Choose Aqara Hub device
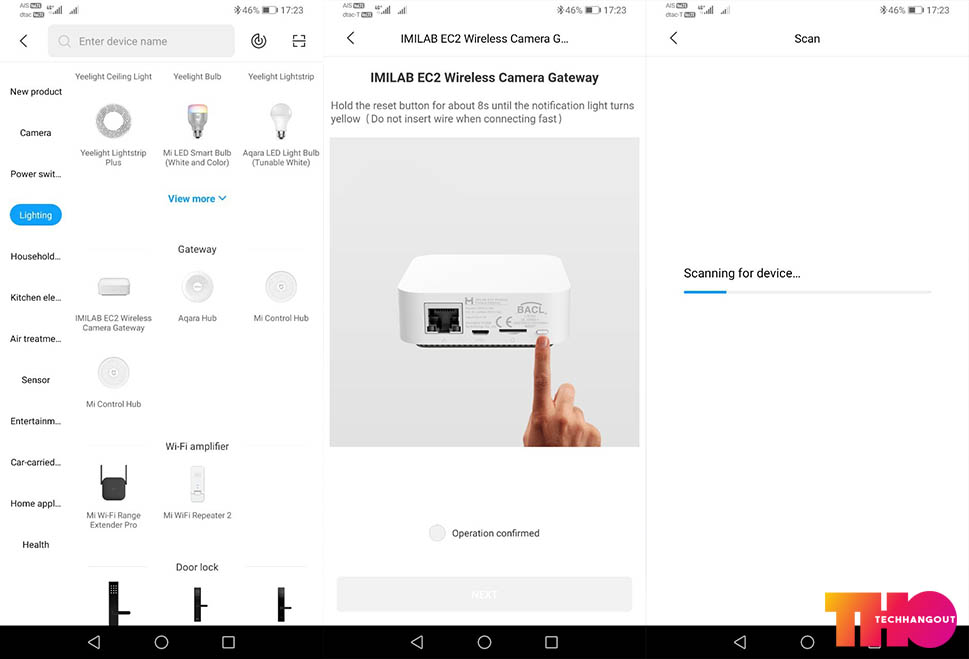 point(197,297)
